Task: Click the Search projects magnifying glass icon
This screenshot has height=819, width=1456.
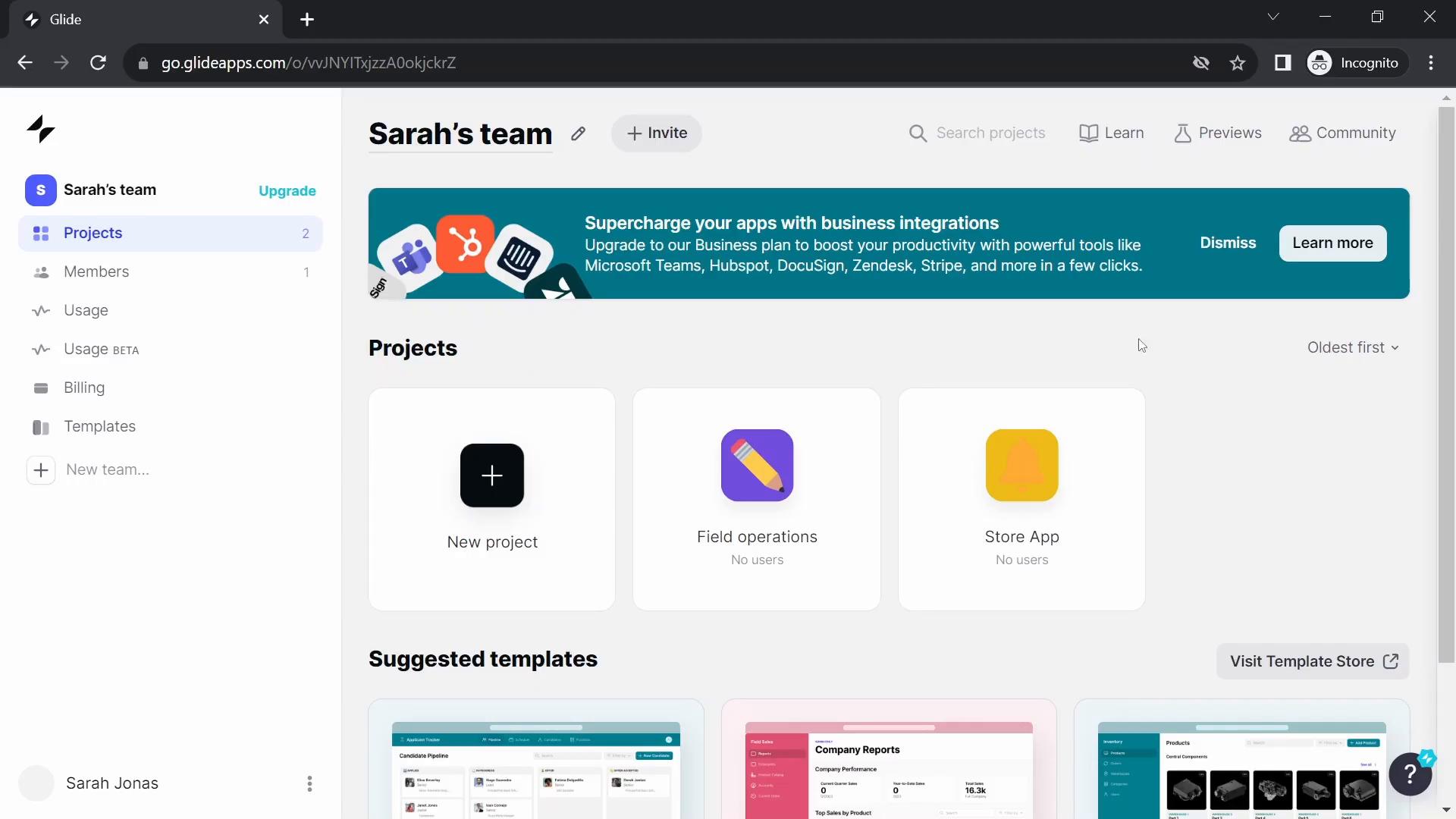Action: pyautogui.click(x=919, y=132)
